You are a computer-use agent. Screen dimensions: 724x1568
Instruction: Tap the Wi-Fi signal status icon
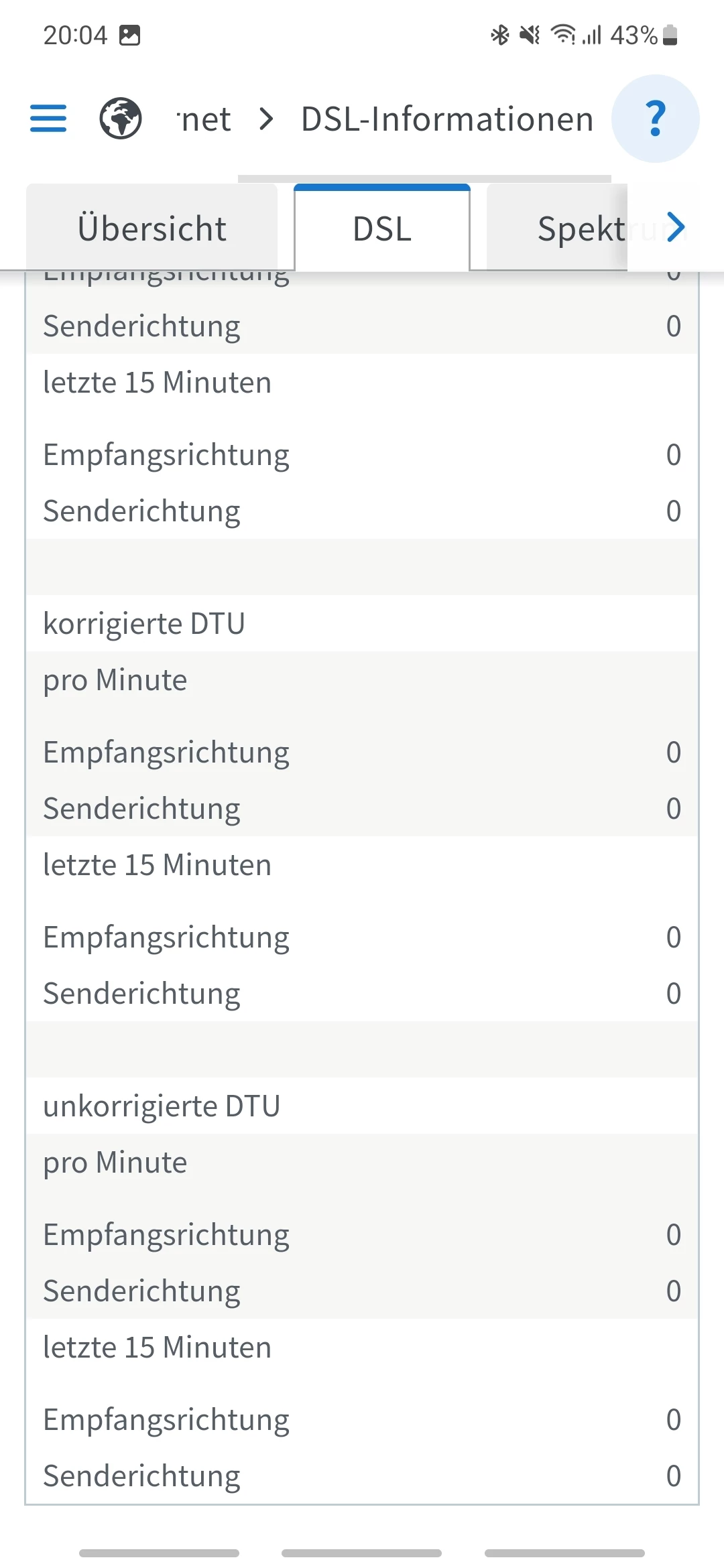562,35
